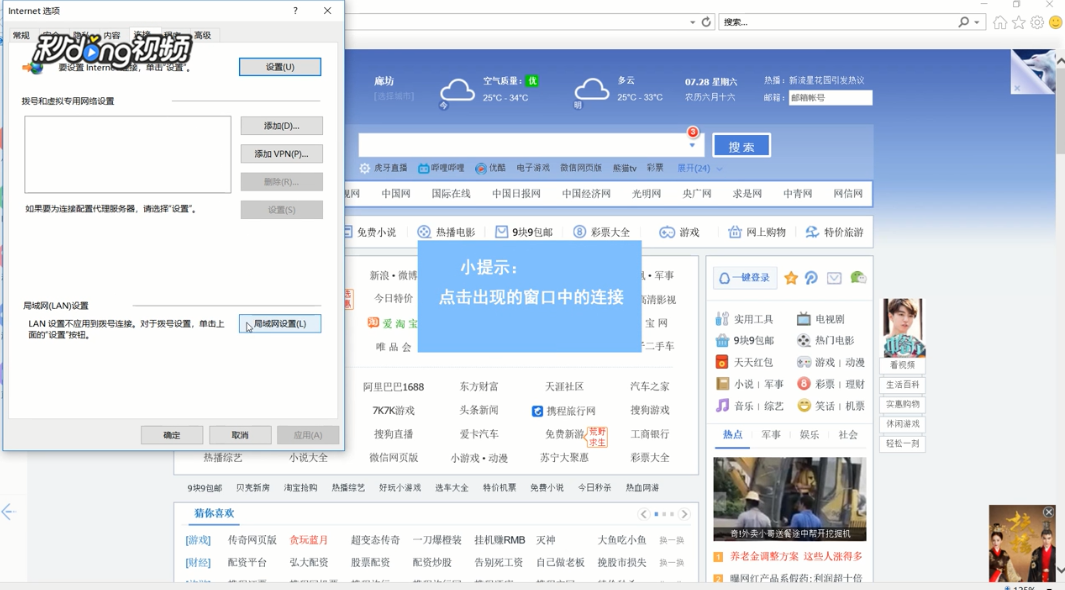Expand the 展开(24) links list
Image resolution: width=1065 pixels, height=590 pixels.
(699, 168)
